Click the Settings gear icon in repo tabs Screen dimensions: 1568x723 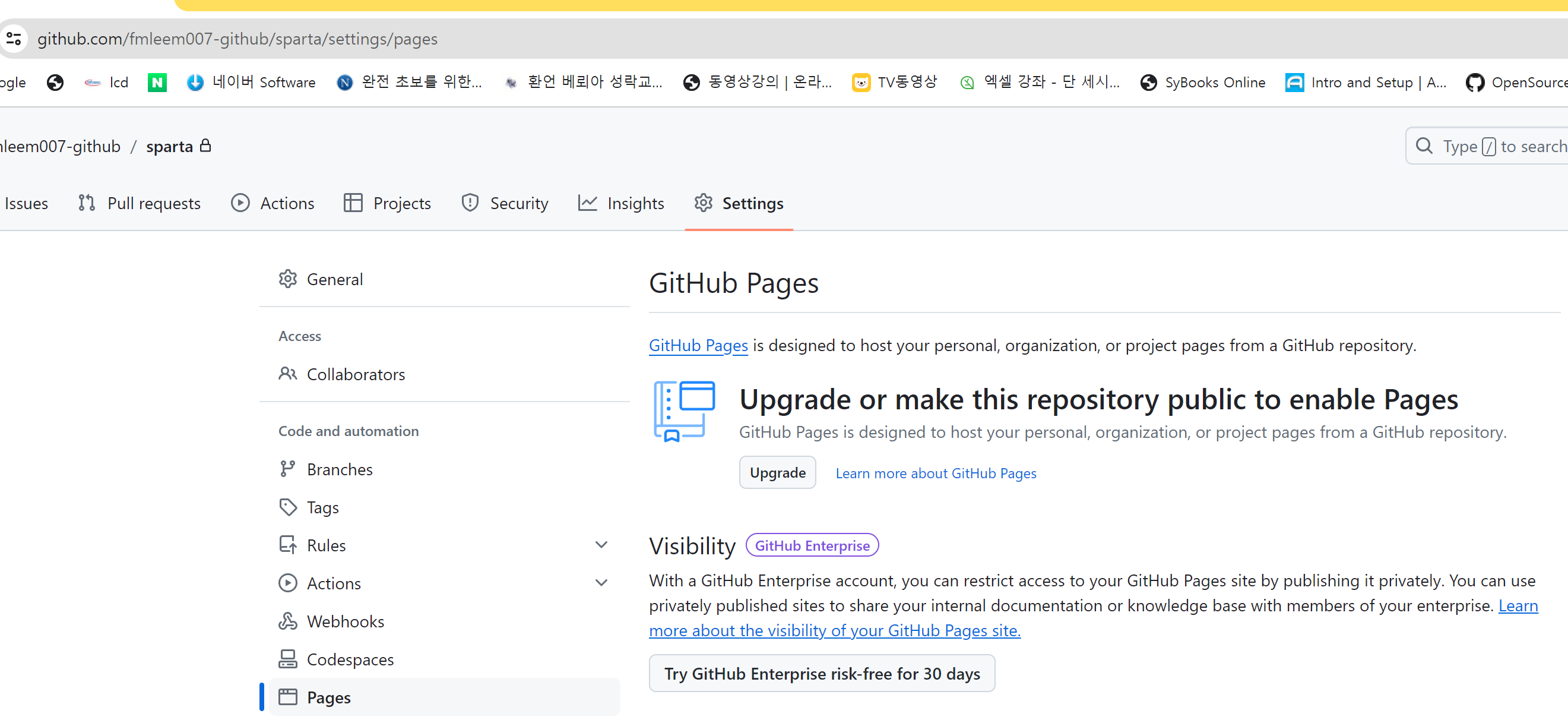coord(703,203)
